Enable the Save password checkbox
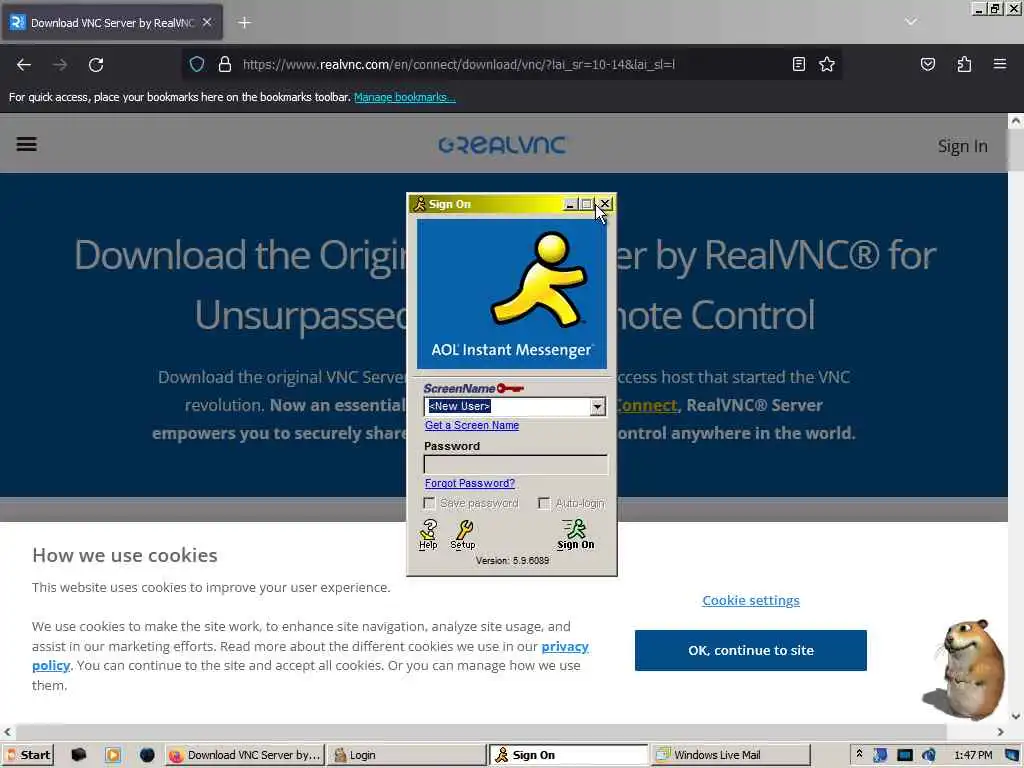Screen dimensions: 1024x768 pyautogui.click(x=430, y=503)
